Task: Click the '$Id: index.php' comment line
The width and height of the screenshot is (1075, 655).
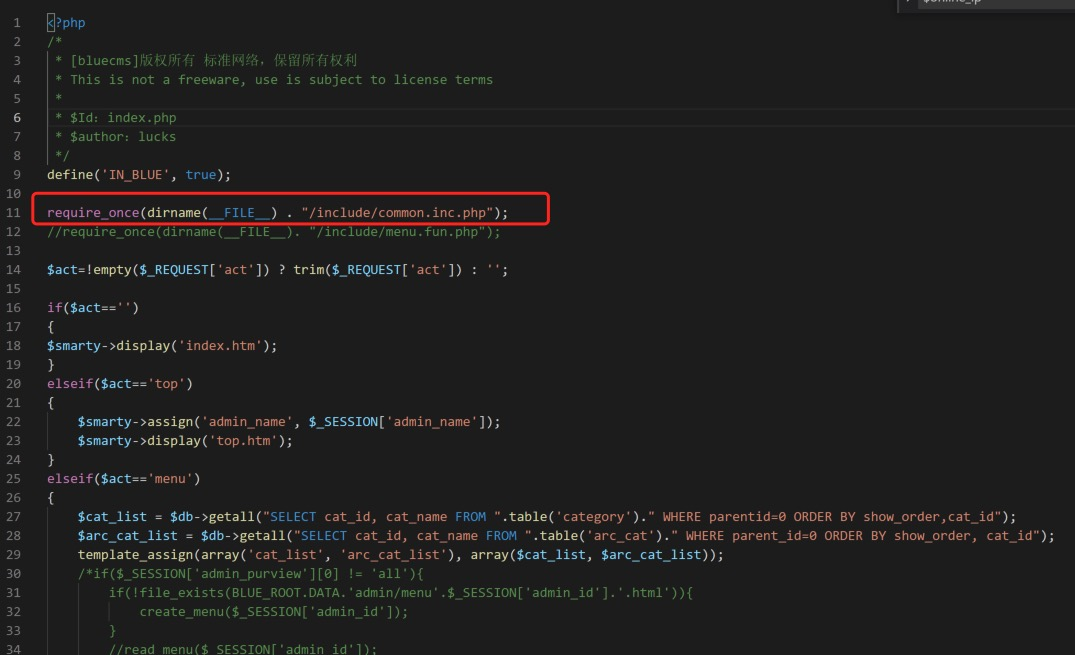Action: pyautogui.click(x=116, y=118)
